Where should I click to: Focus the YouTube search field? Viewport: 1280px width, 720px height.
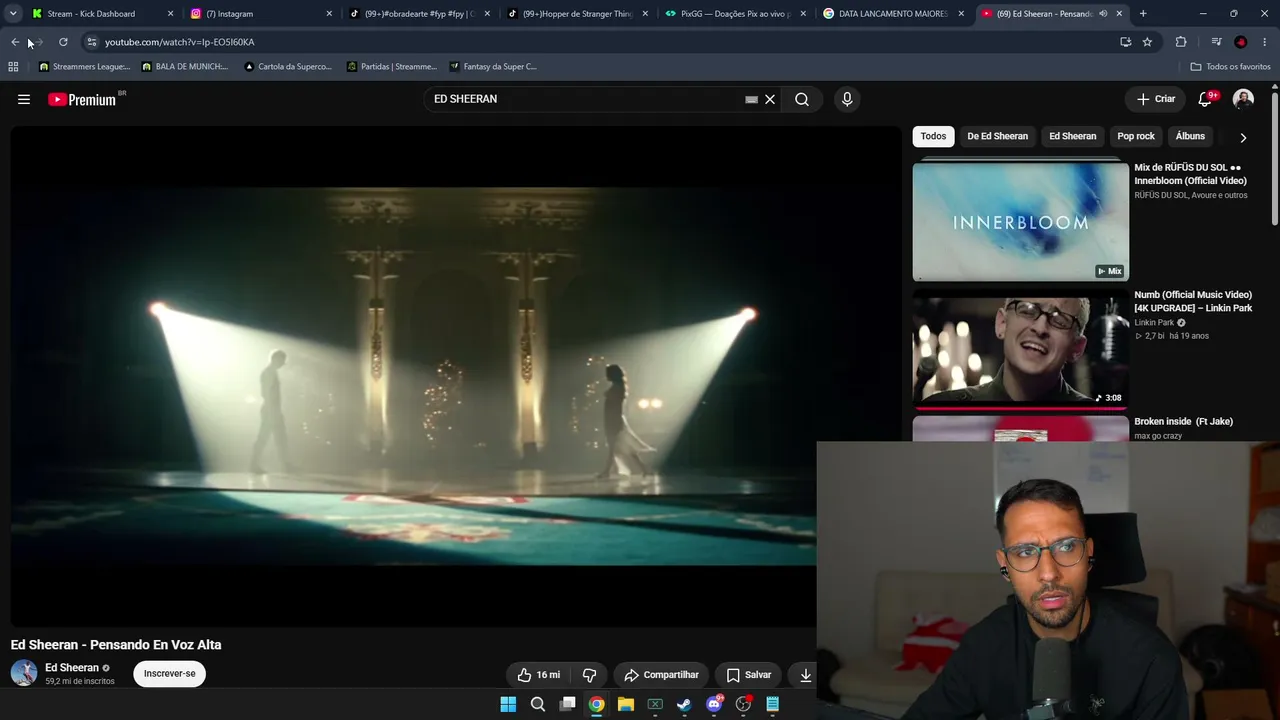585,99
